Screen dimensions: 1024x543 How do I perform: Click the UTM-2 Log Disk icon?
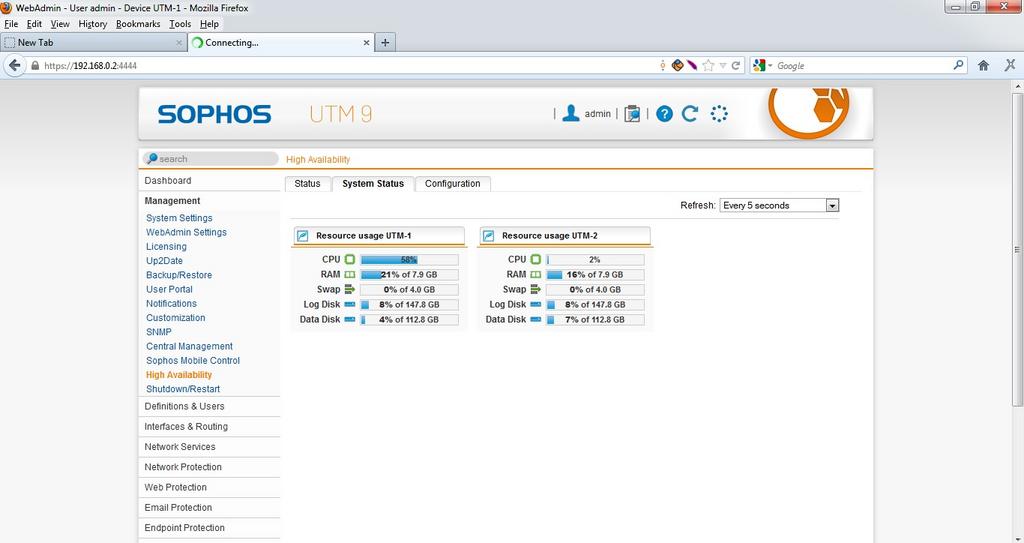tap(536, 304)
